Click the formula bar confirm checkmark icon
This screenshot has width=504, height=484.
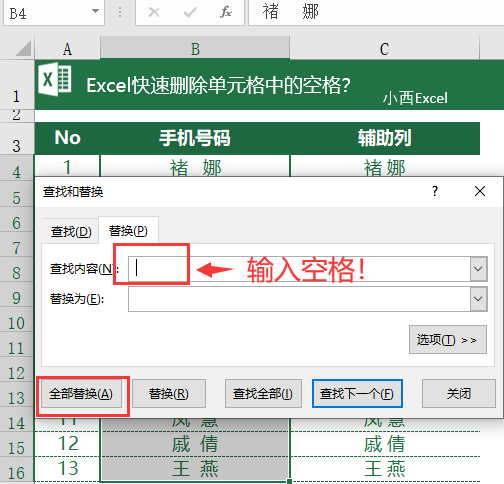pos(190,12)
